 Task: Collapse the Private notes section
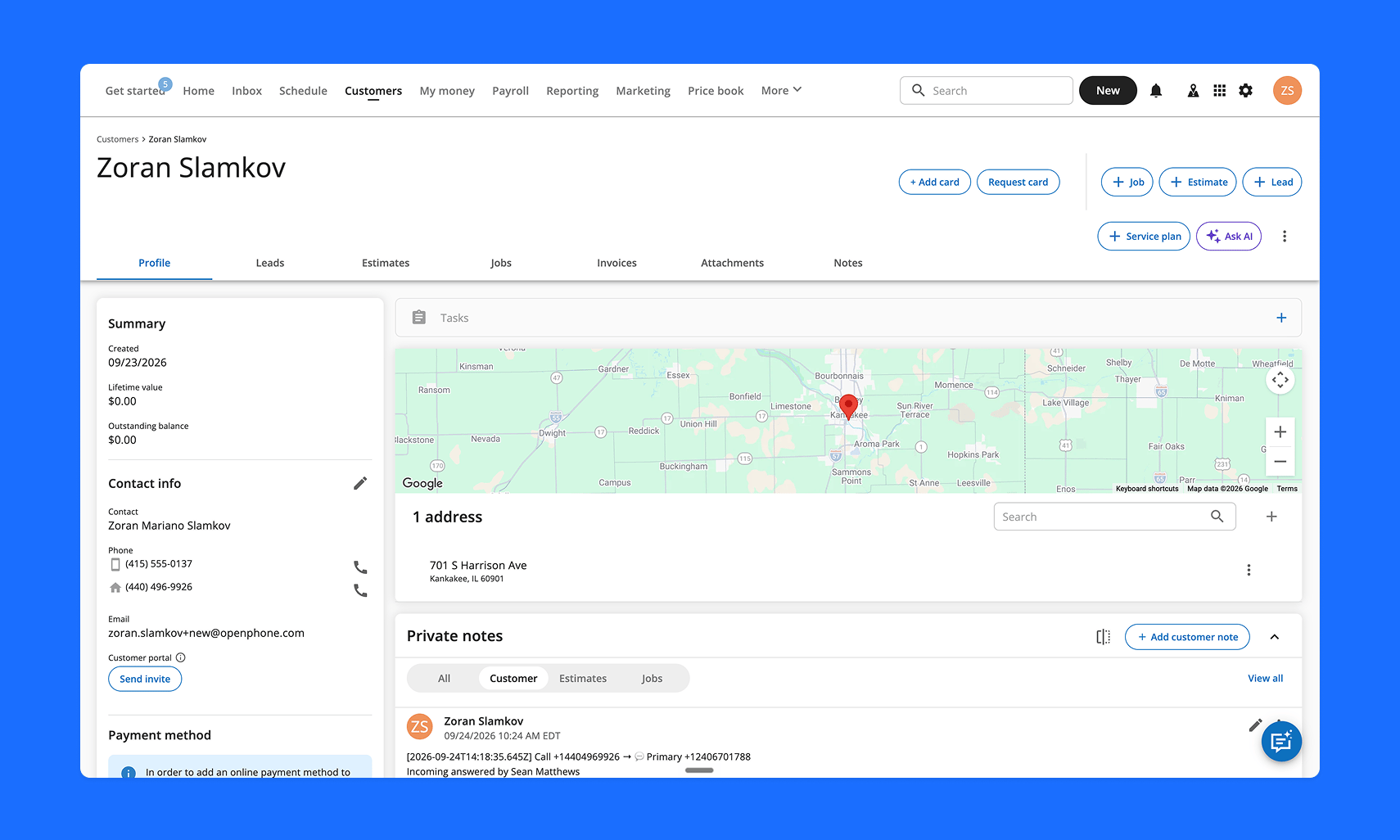(x=1275, y=637)
